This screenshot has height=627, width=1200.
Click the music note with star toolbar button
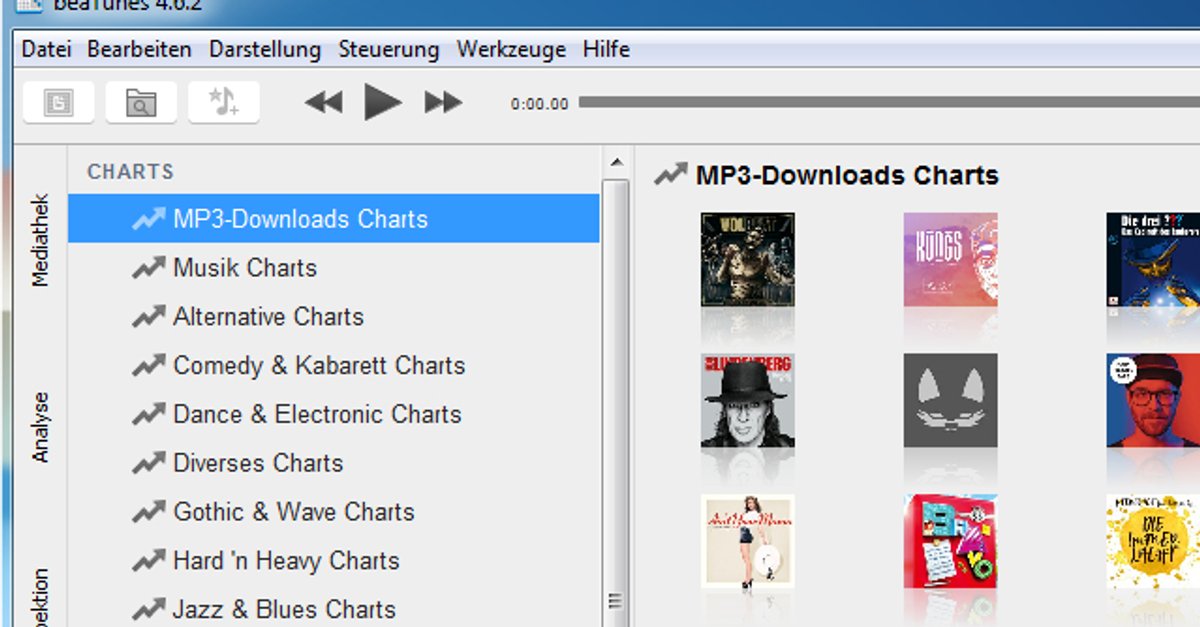pyautogui.click(x=224, y=102)
